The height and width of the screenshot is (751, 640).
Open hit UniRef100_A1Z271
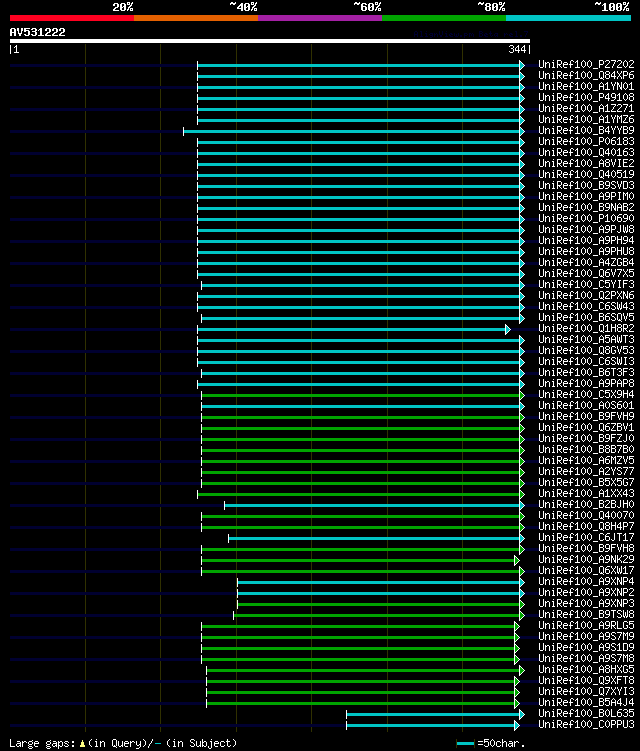tap(586, 108)
